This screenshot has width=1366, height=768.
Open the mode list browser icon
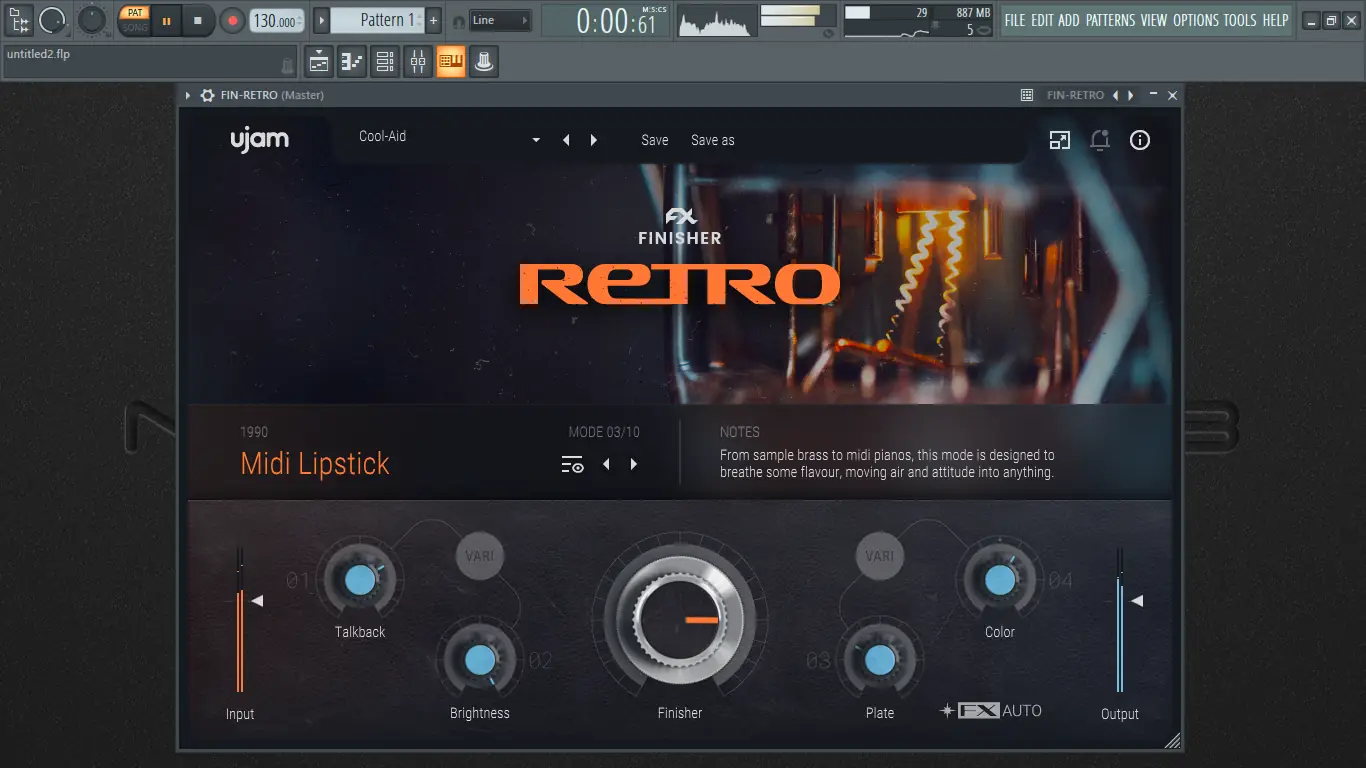coord(572,464)
